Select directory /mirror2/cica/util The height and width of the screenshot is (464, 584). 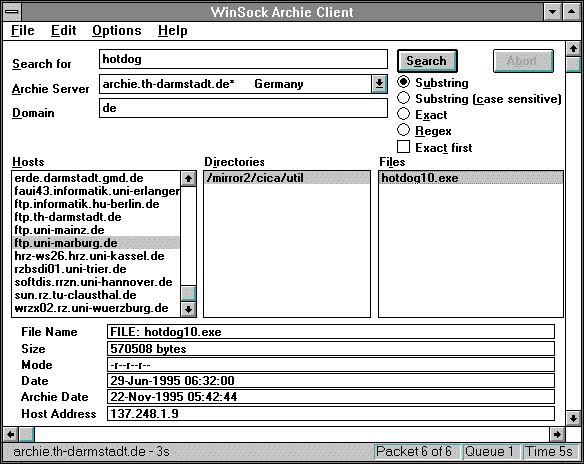(x=287, y=178)
